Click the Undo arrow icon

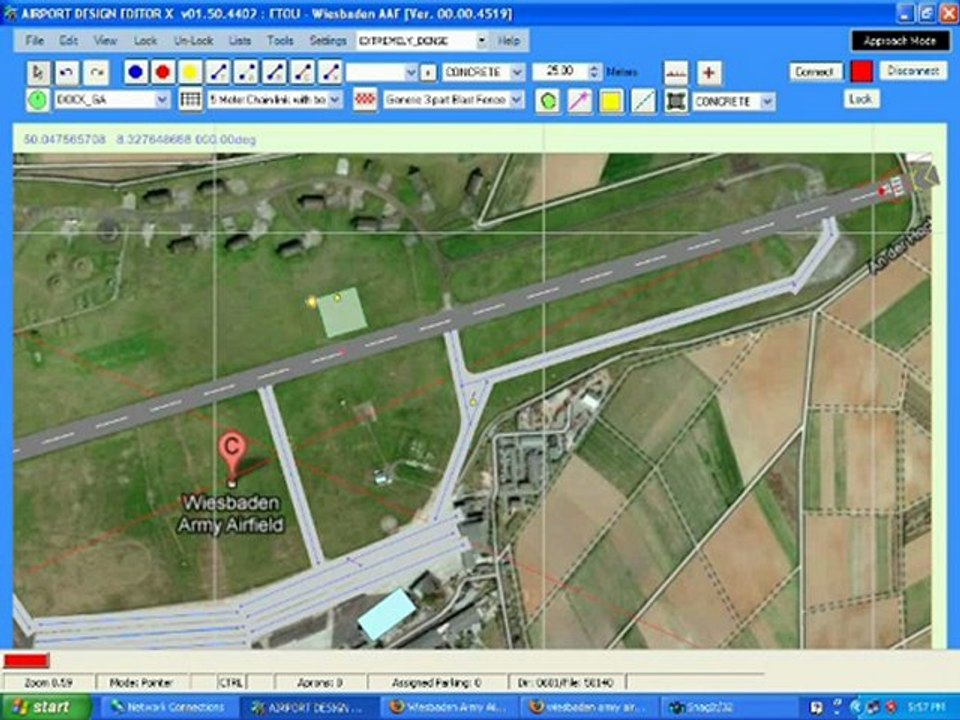coord(67,73)
